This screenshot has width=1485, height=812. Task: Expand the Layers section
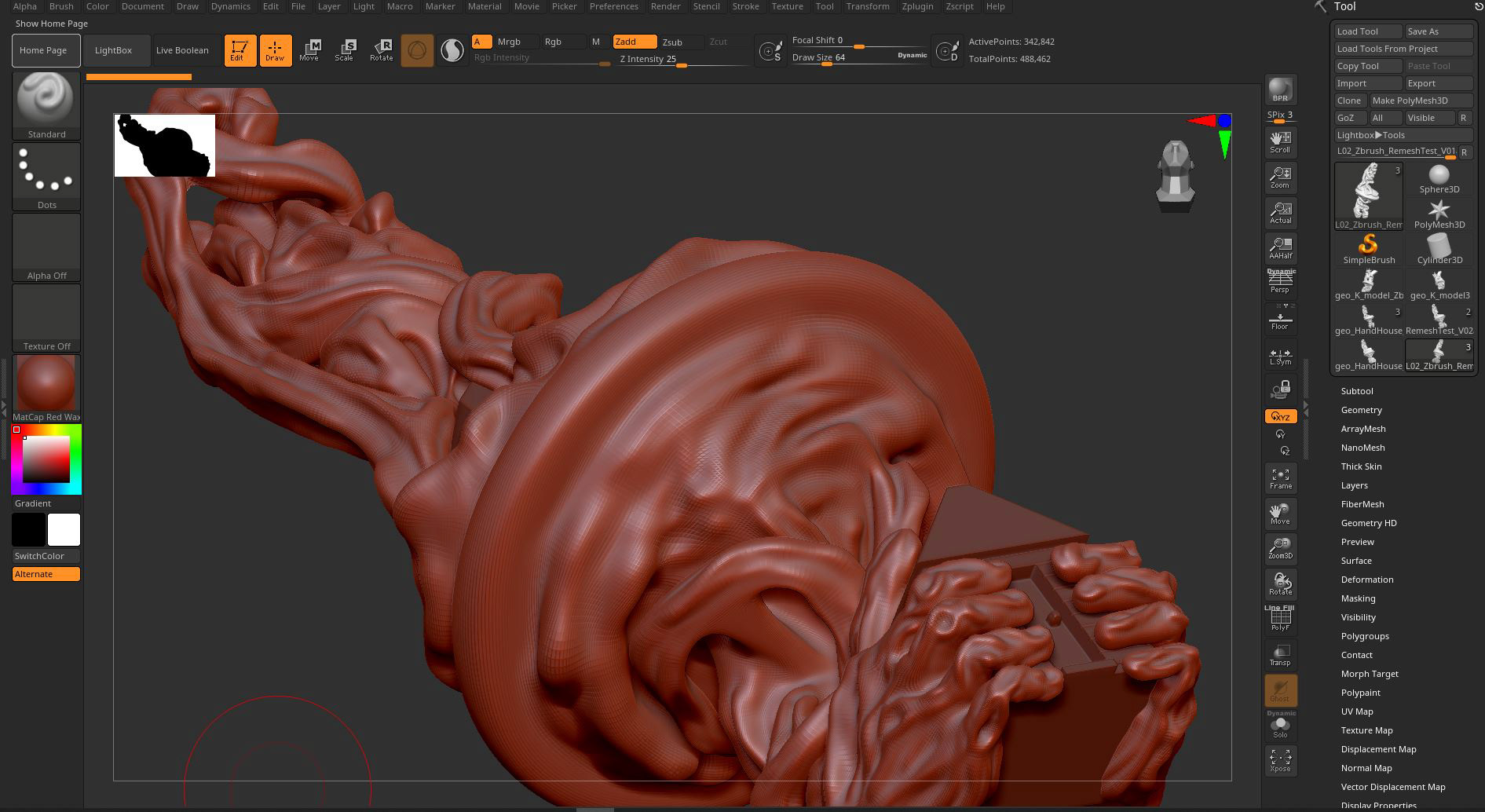point(1354,485)
